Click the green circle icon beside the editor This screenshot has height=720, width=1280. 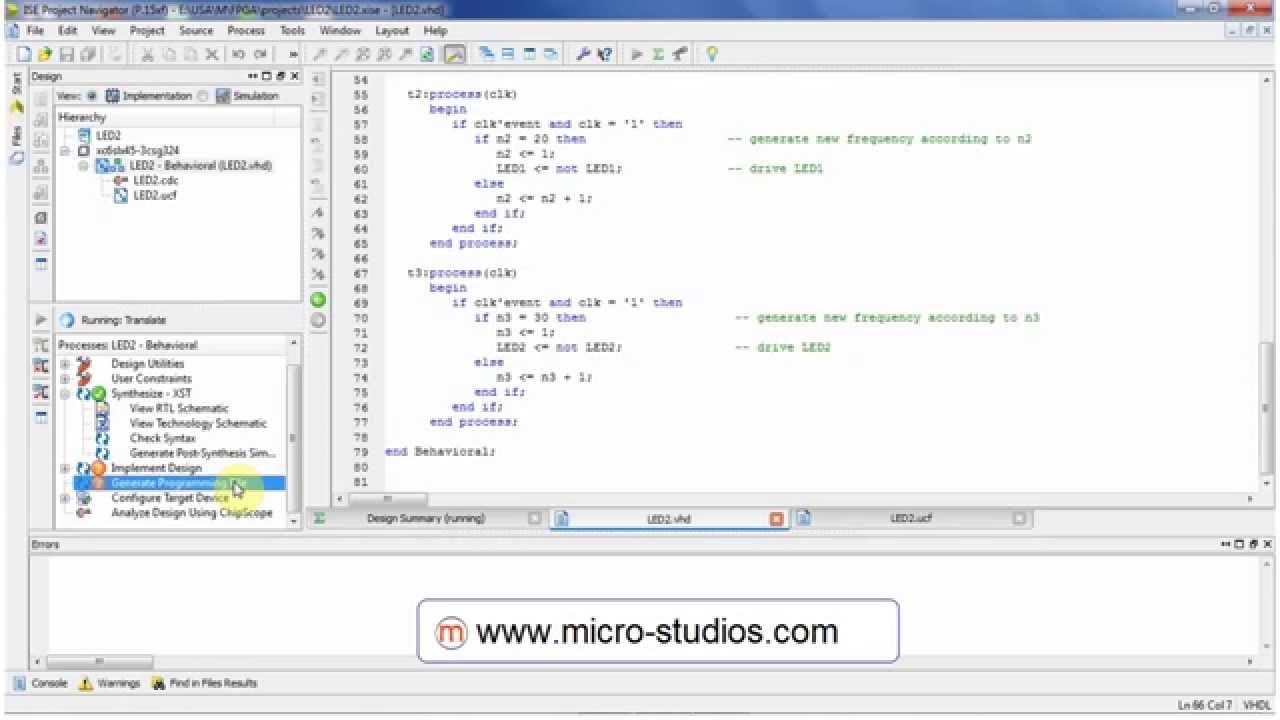(x=318, y=299)
